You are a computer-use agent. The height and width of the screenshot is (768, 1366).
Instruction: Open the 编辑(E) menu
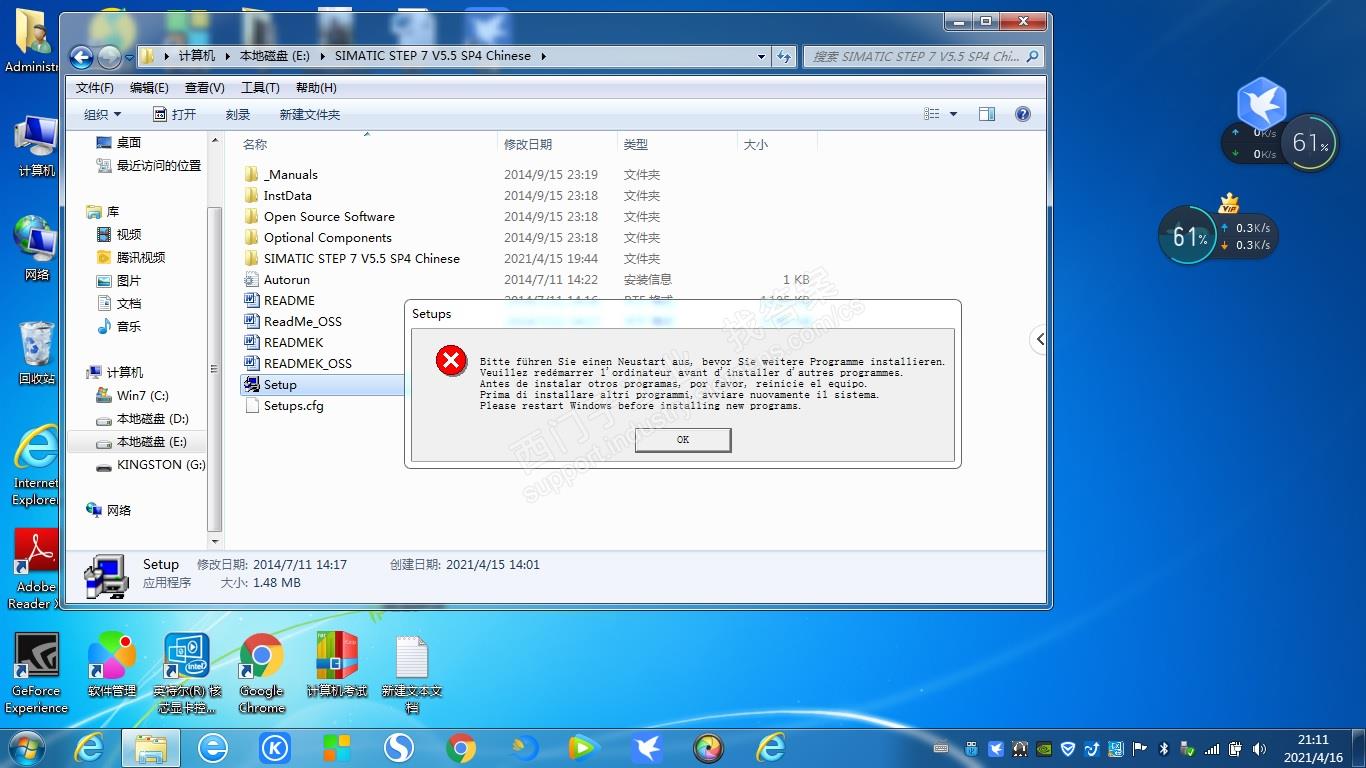(x=149, y=88)
